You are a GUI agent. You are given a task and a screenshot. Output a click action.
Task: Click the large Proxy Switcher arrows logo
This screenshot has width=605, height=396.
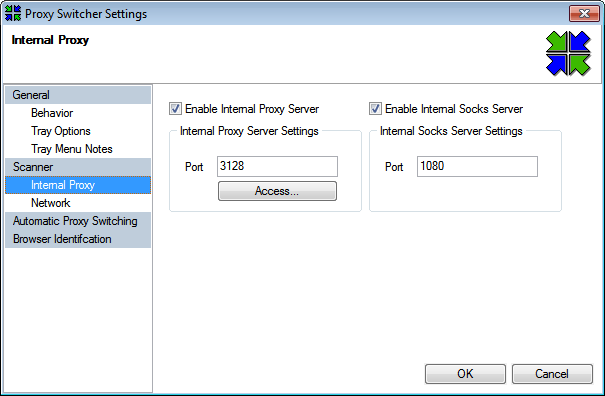pos(568,53)
